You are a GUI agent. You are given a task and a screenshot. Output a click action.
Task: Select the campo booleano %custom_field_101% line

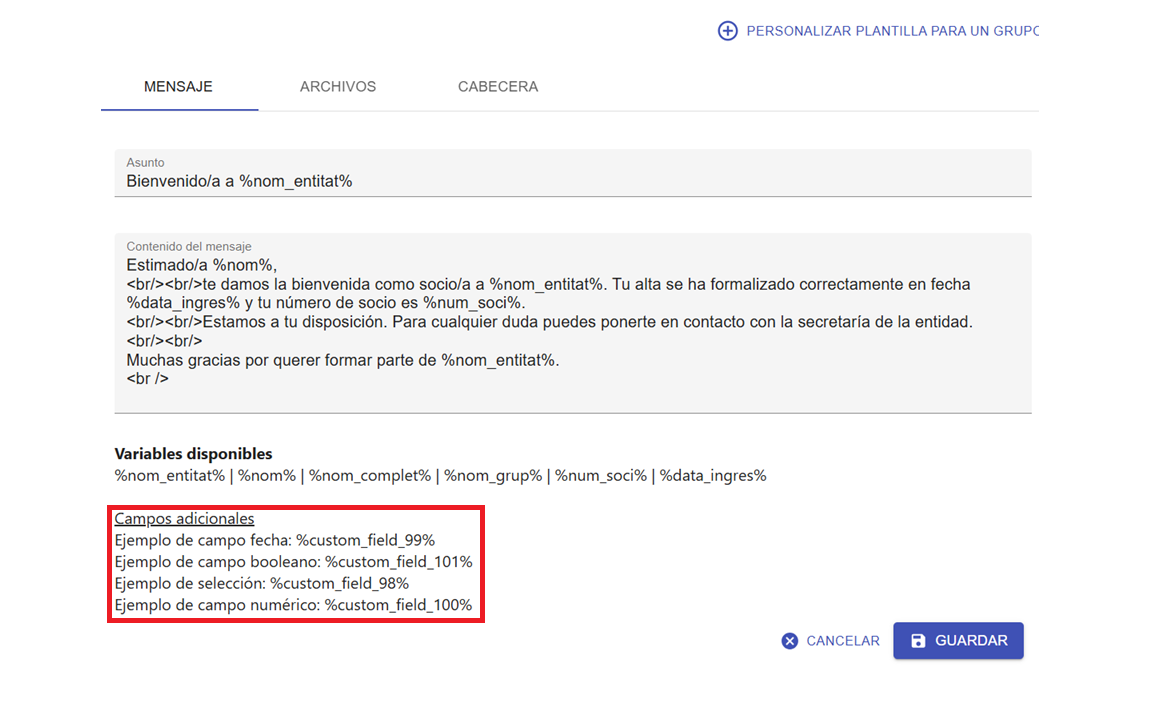(293, 562)
